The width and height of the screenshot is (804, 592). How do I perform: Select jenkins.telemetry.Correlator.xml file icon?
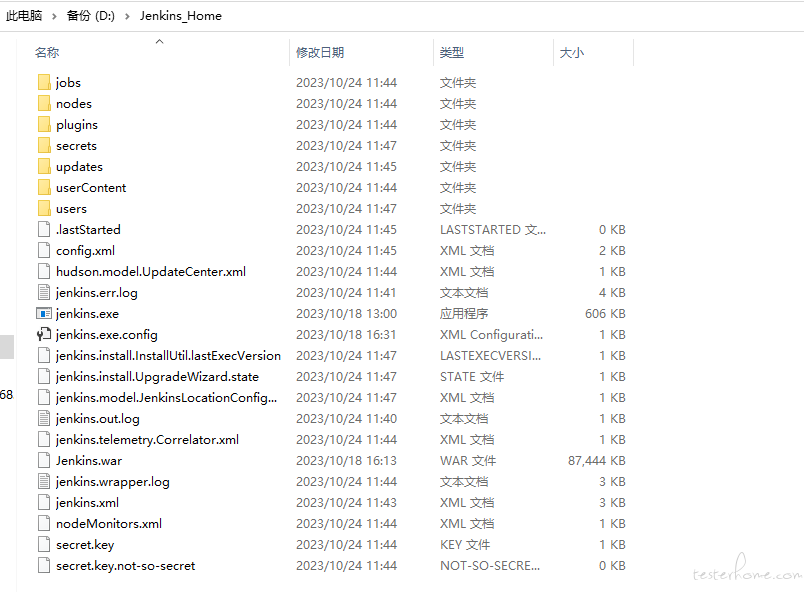pos(44,440)
